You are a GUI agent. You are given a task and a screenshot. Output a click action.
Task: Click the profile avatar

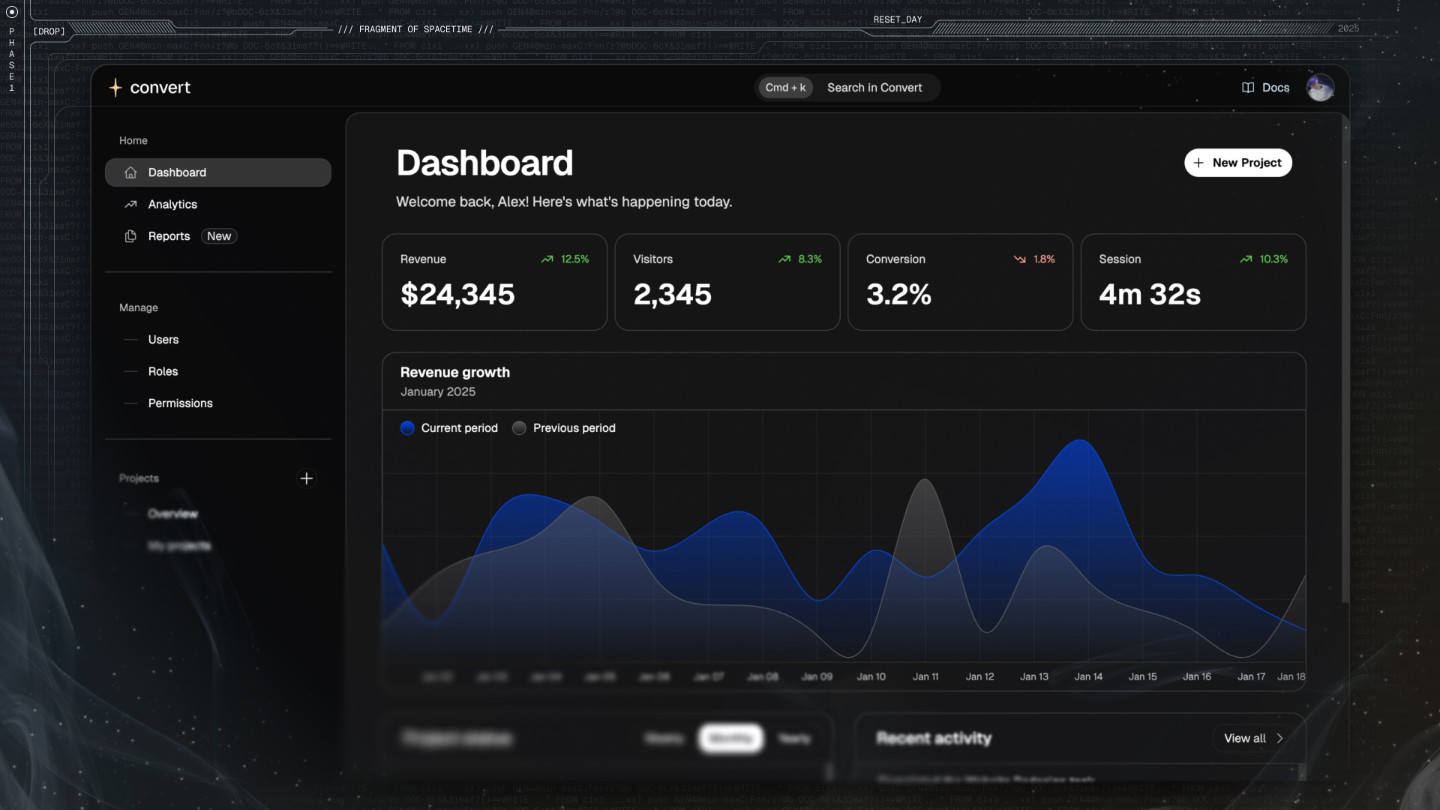pyautogui.click(x=1321, y=87)
